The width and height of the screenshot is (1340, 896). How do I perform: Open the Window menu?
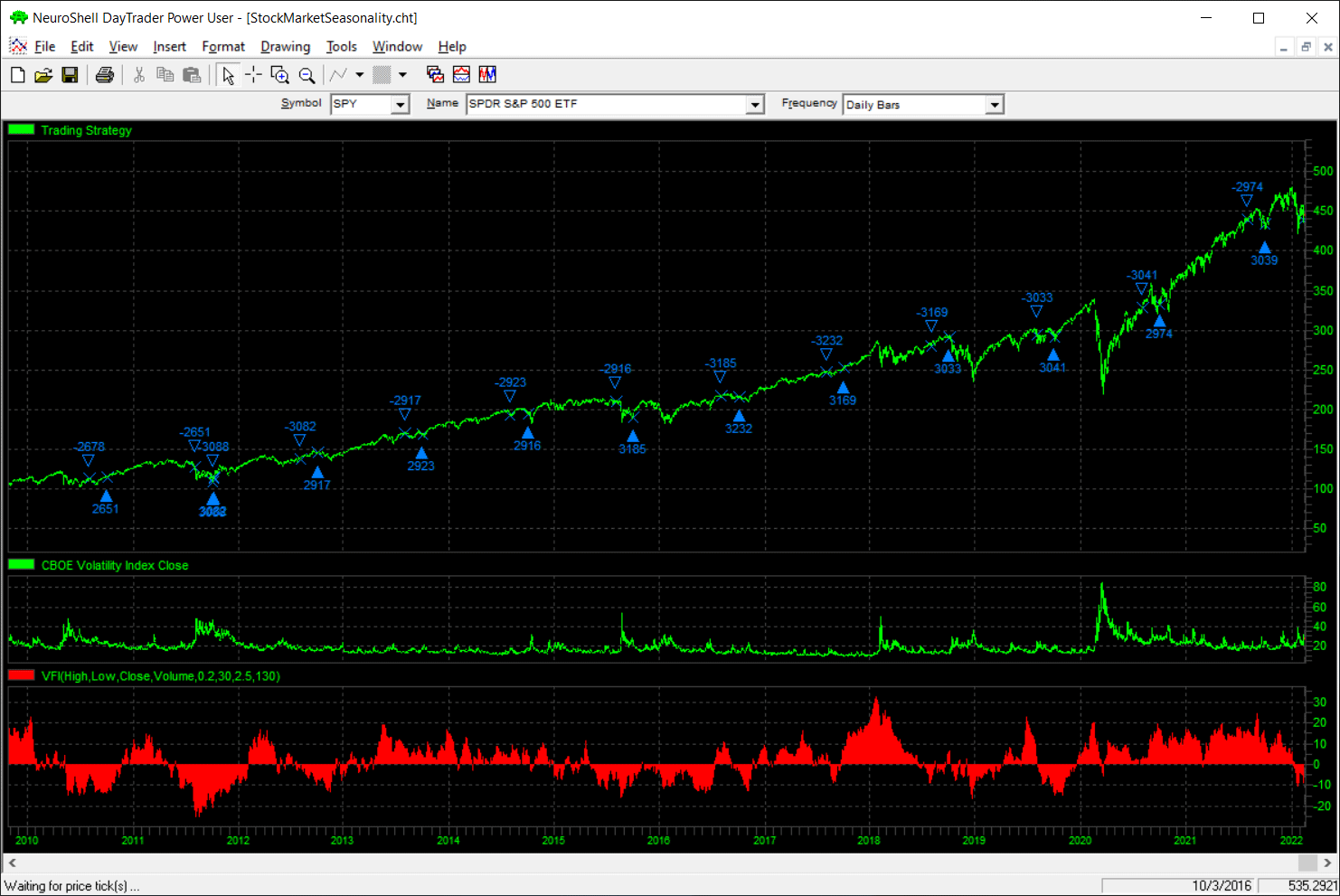(397, 47)
